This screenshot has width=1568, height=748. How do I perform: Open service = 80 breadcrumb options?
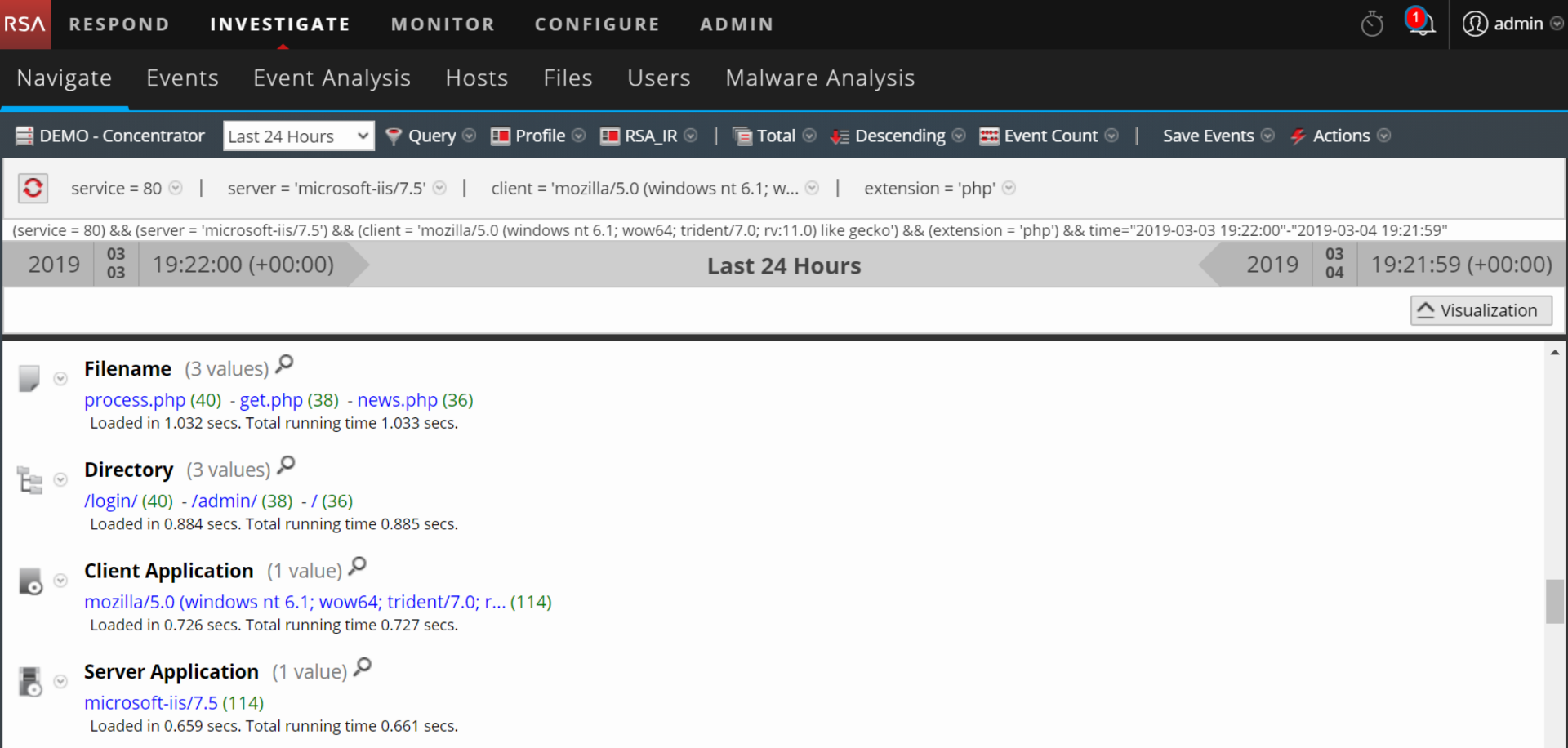click(x=176, y=188)
